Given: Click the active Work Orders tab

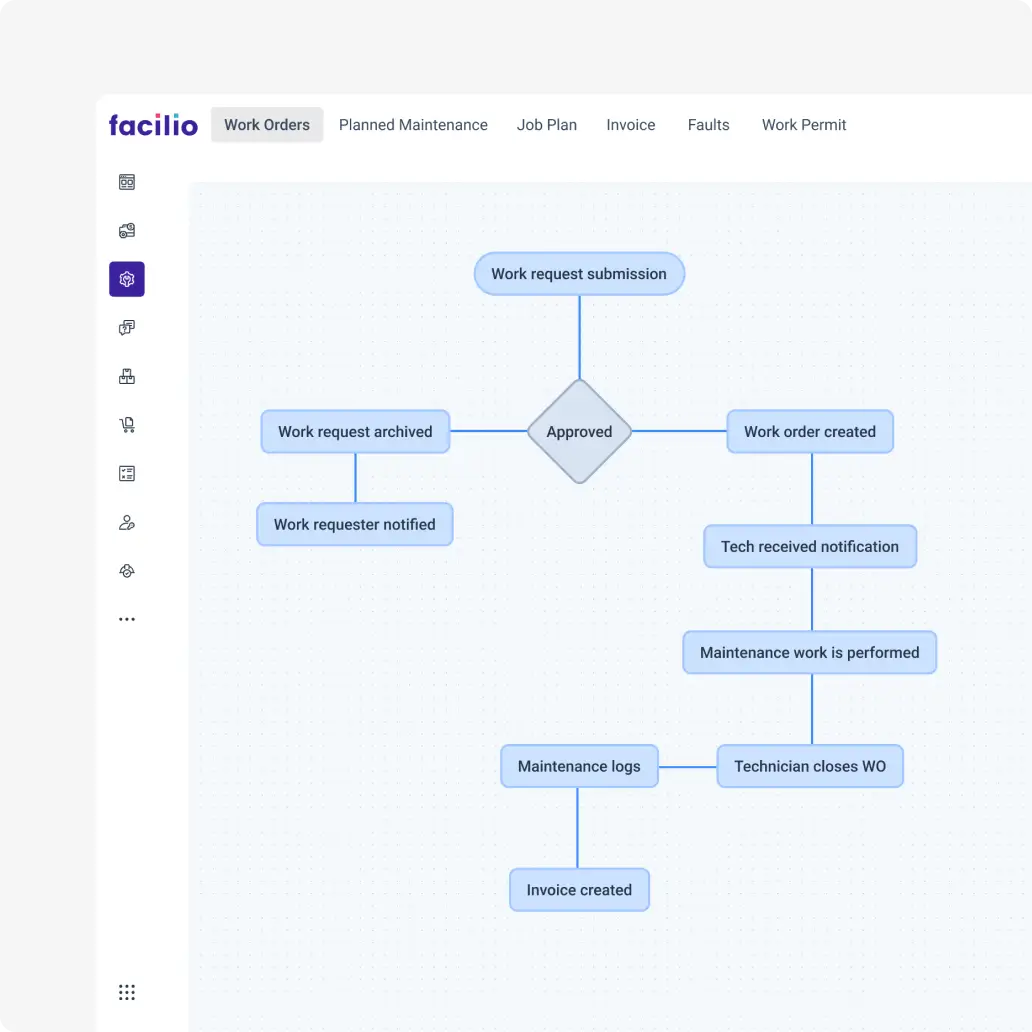Looking at the screenshot, I should (x=266, y=124).
